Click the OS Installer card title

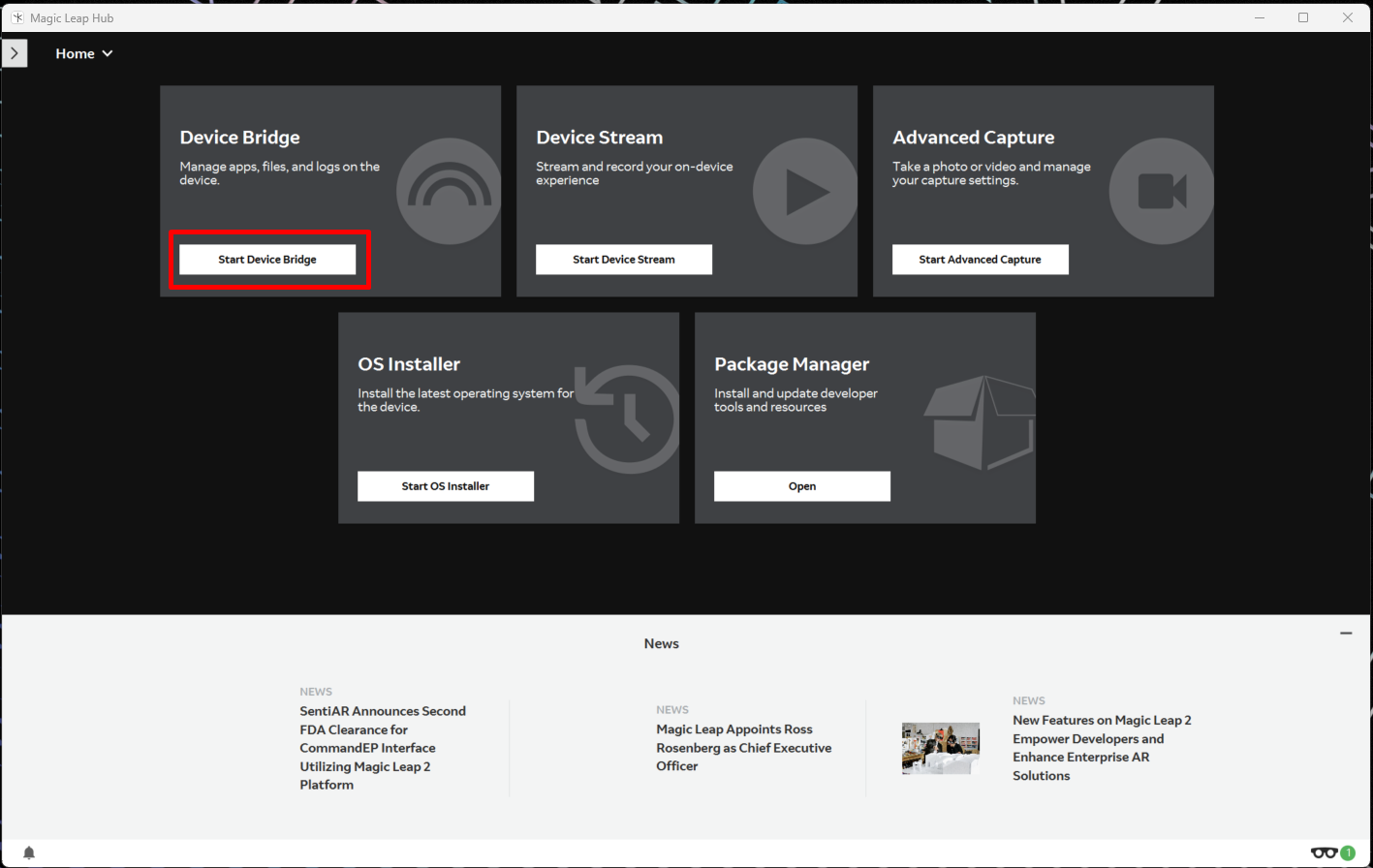(x=409, y=364)
